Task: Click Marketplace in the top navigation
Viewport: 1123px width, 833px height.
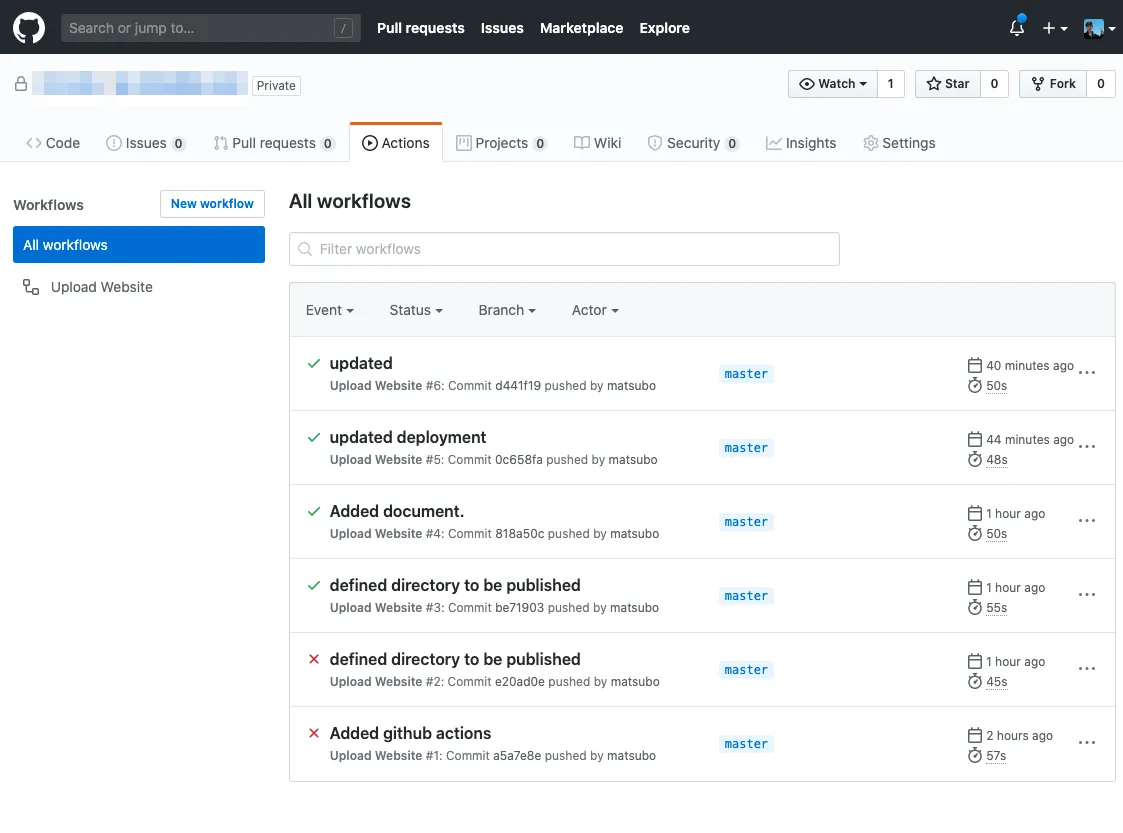Action: click(581, 28)
